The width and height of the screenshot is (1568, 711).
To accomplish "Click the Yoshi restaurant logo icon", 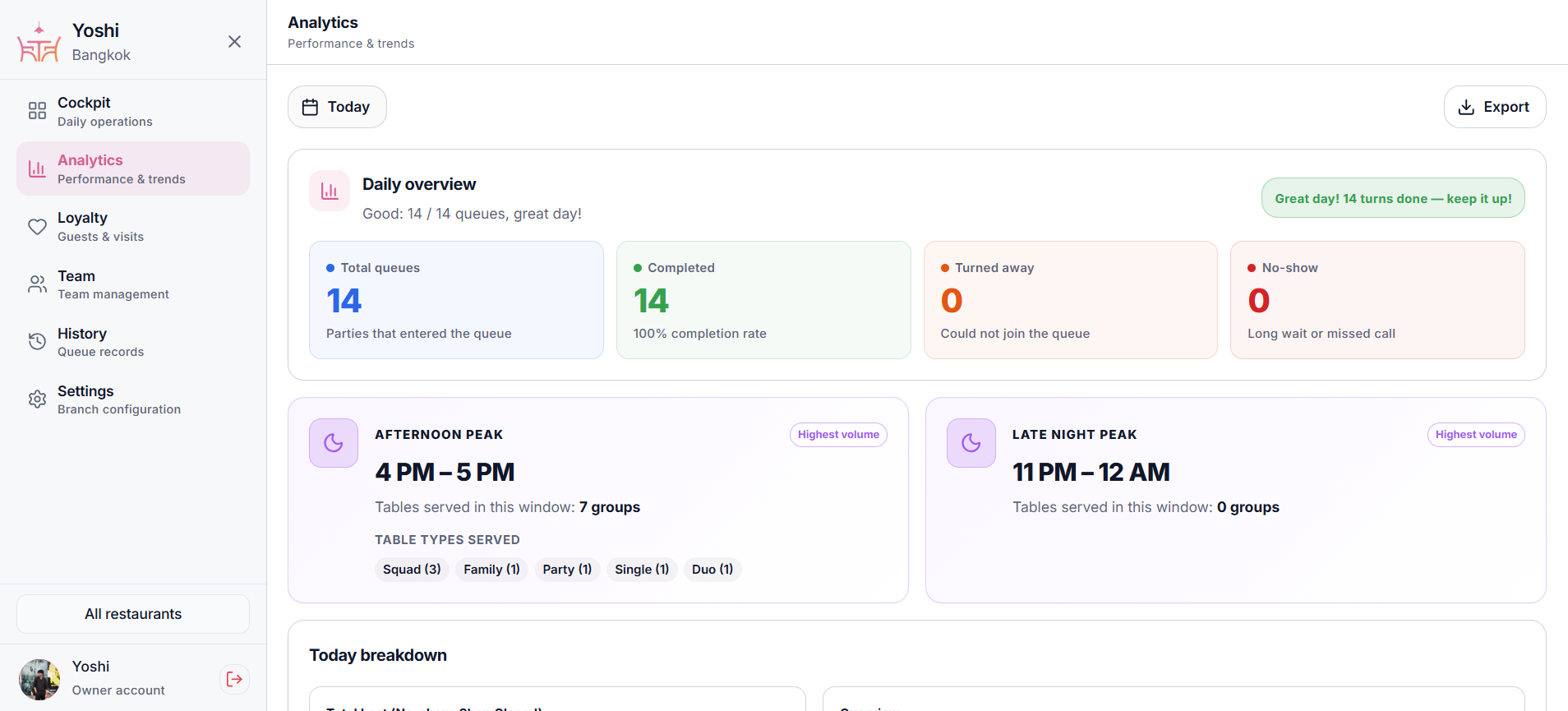I will [39, 43].
